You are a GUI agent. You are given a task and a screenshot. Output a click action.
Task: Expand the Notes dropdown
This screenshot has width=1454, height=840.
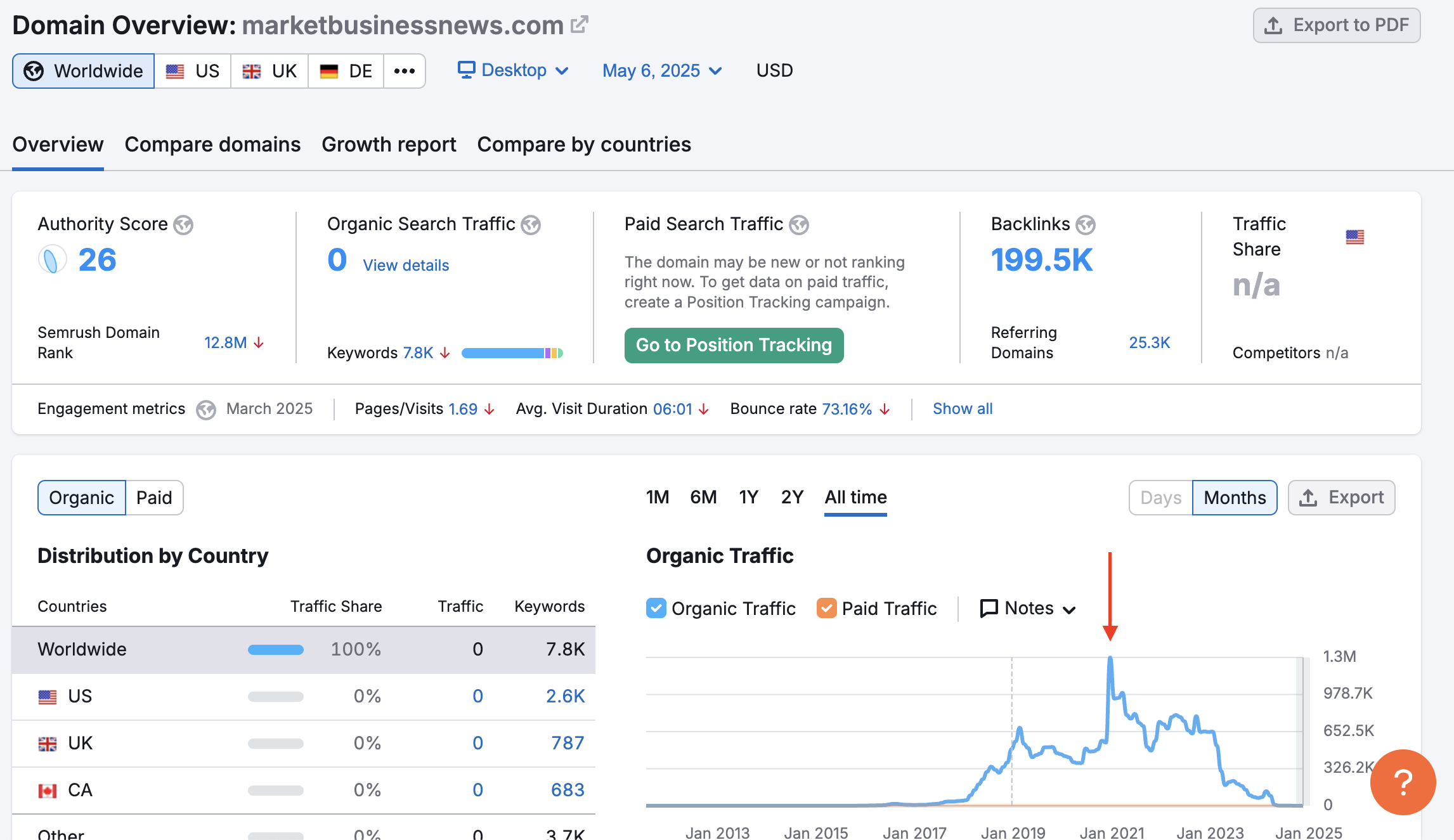click(1029, 609)
